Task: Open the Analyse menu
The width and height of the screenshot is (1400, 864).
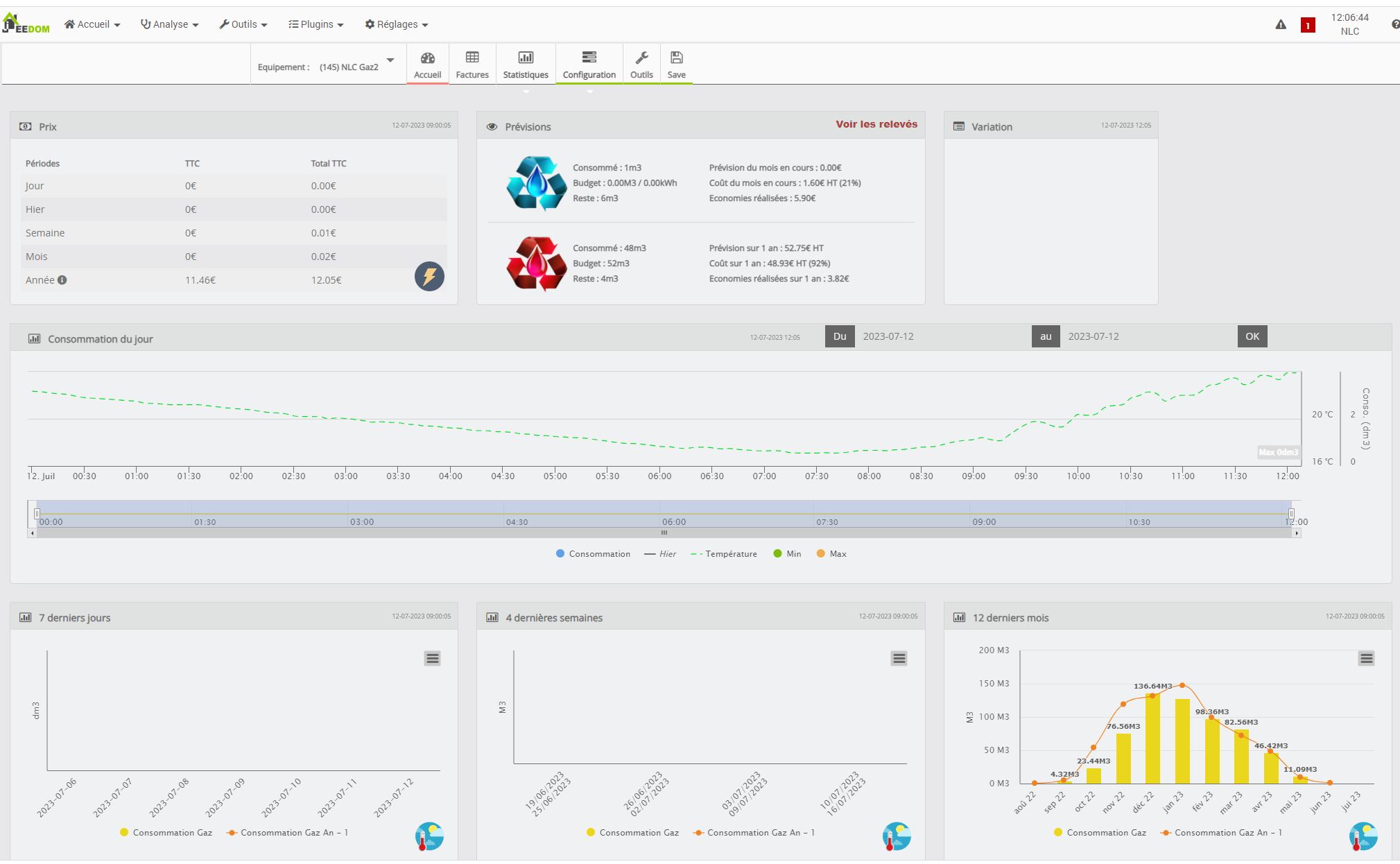Action: pyautogui.click(x=170, y=24)
